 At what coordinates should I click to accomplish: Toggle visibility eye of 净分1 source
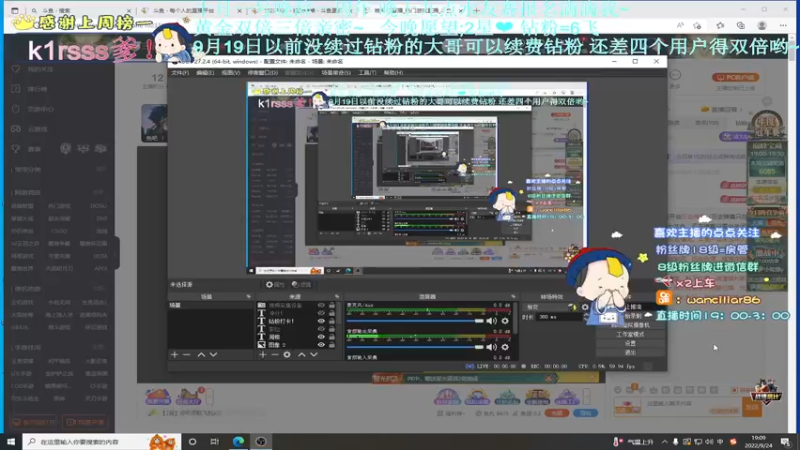coord(321,313)
